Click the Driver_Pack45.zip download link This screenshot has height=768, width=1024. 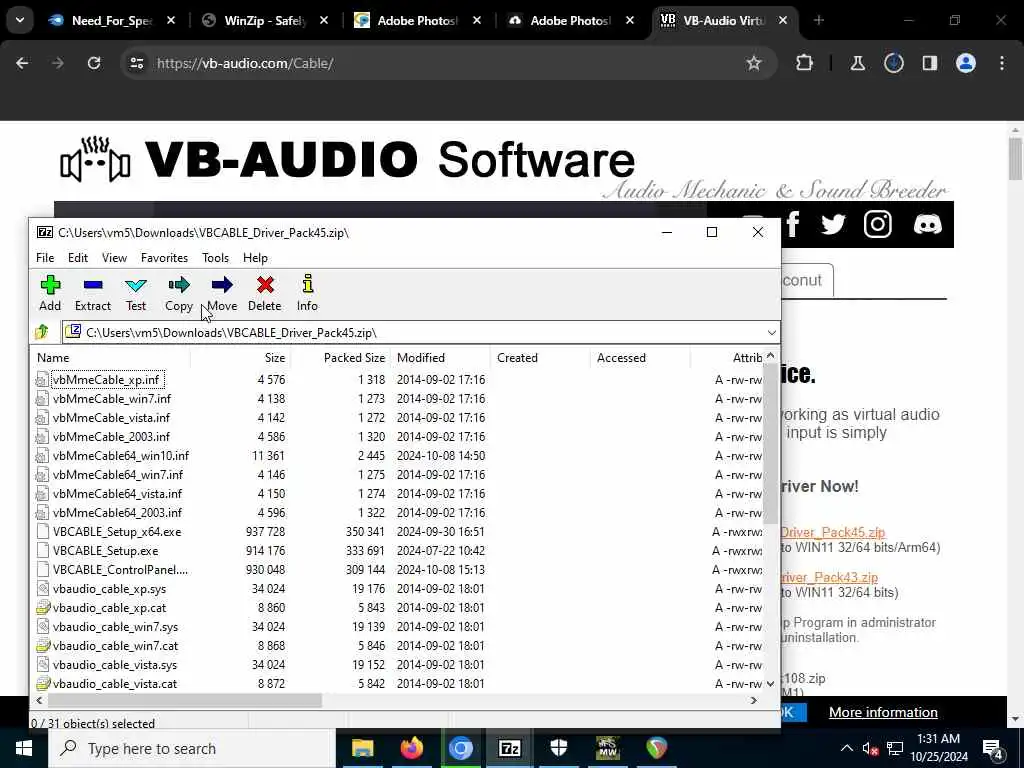833,532
